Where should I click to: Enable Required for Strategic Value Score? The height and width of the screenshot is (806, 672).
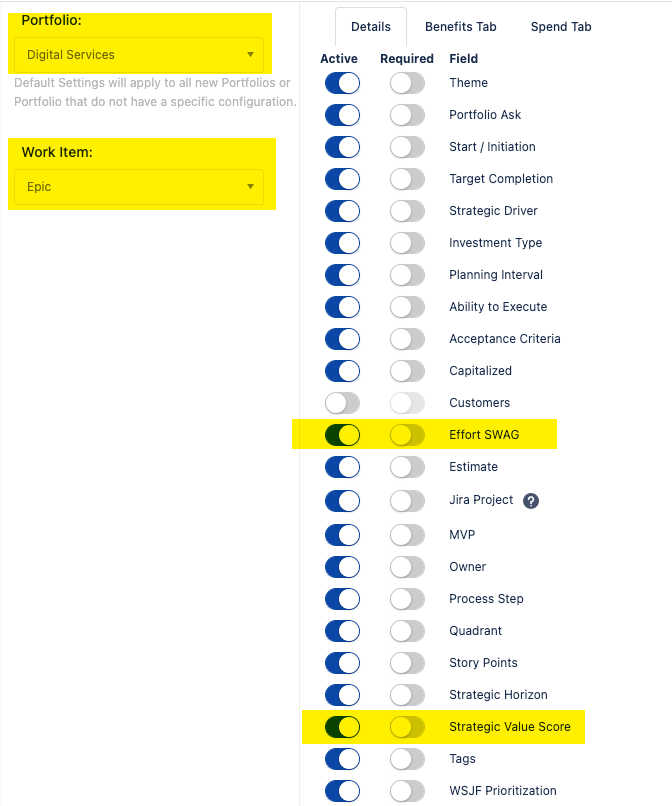tap(406, 727)
